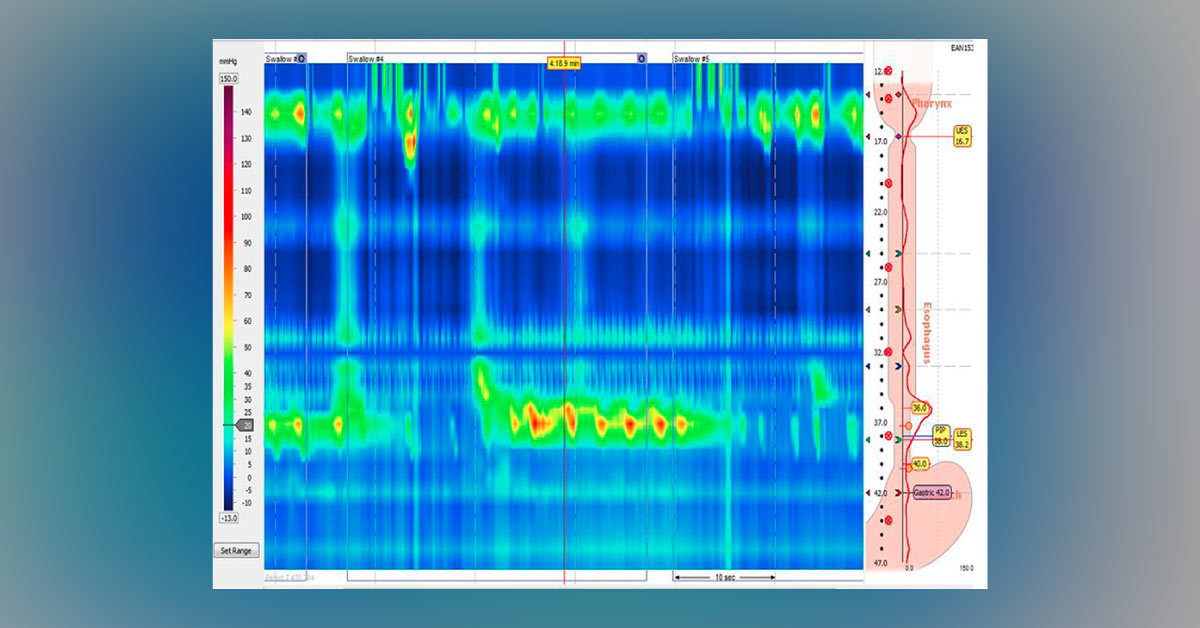Select the 150.0 maximum pressure field
The image size is (1200, 628).
tap(228, 78)
